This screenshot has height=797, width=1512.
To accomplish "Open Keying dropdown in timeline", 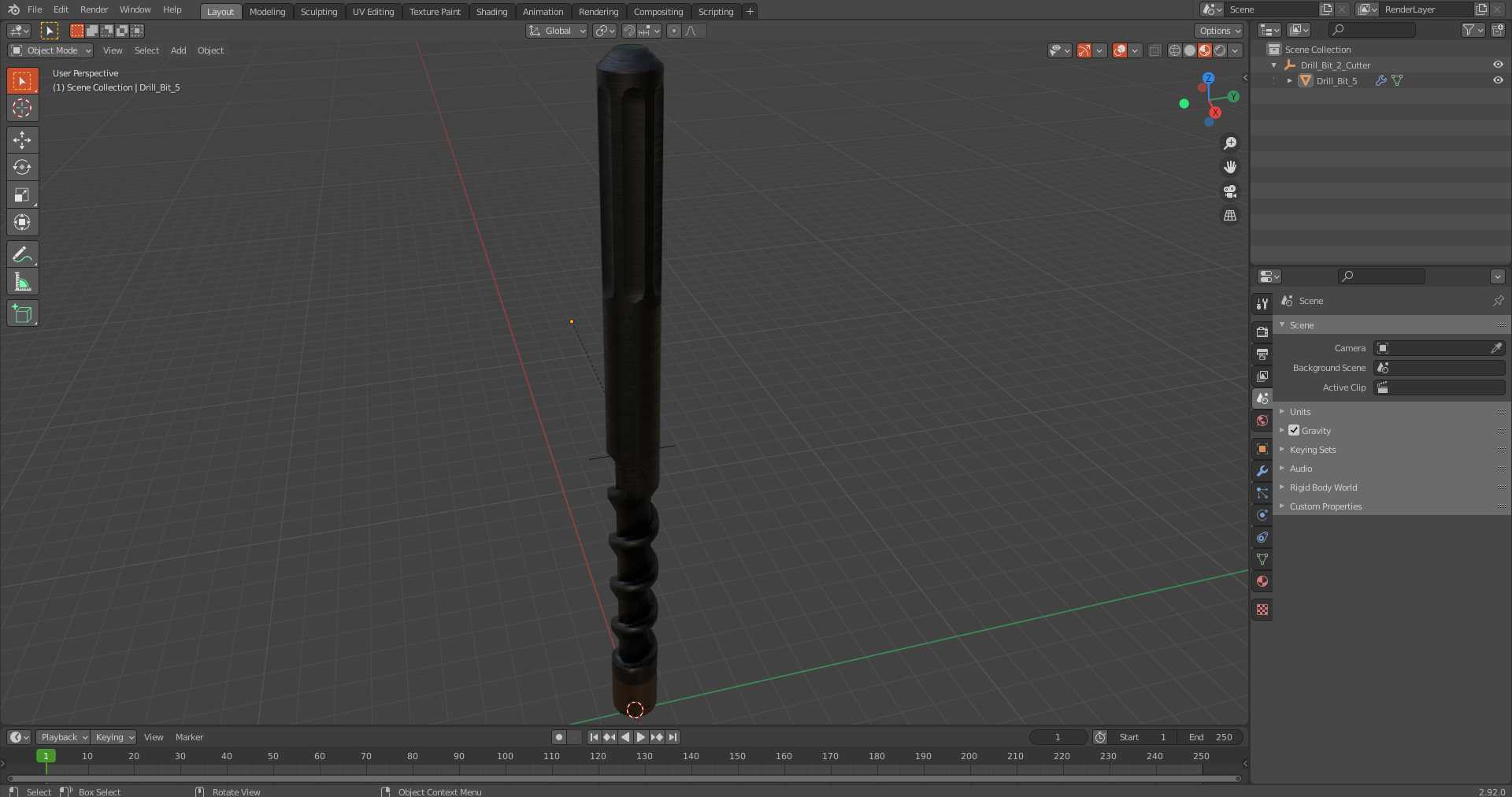I will pyautogui.click(x=113, y=737).
